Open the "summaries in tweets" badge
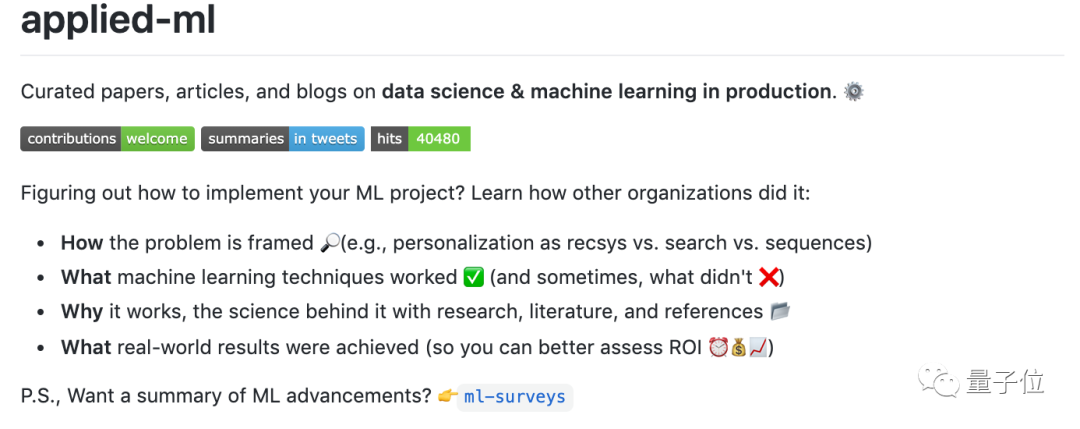Viewport: 1080px width, 429px height. [x=282, y=139]
